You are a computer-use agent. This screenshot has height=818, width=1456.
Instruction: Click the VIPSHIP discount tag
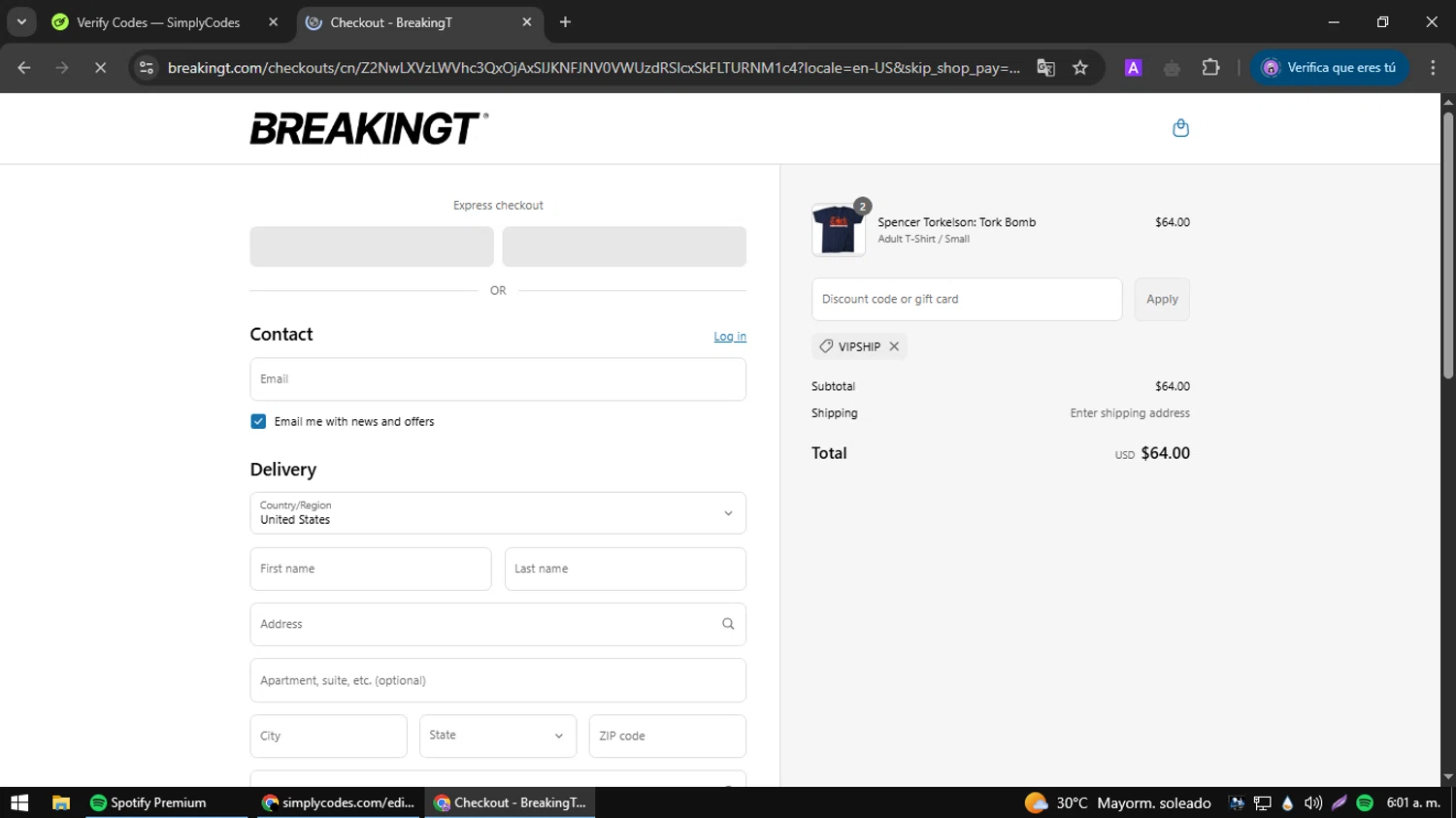(x=859, y=346)
